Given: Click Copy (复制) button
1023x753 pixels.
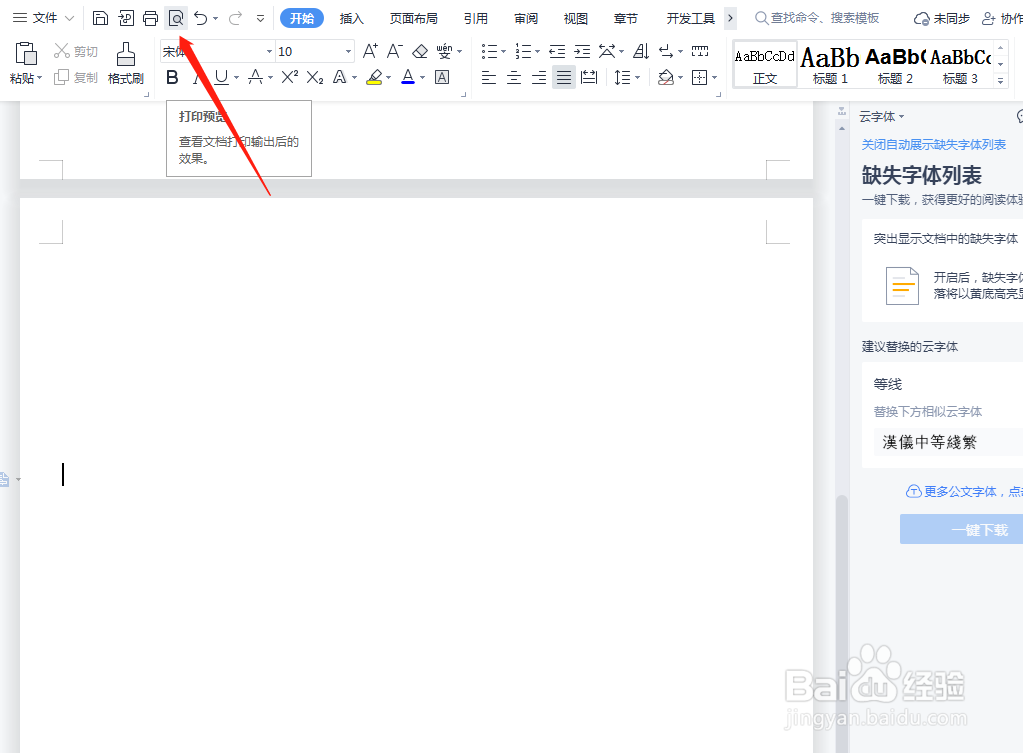Looking at the screenshot, I should pos(76,78).
